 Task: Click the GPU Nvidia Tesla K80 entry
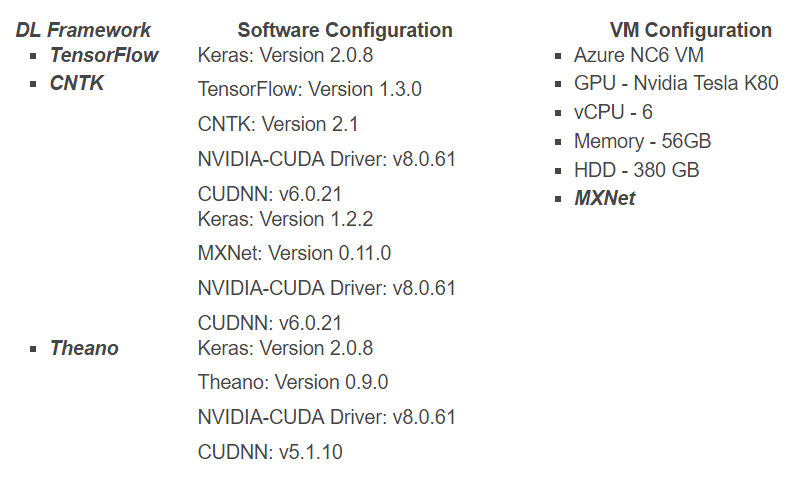coord(675,84)
